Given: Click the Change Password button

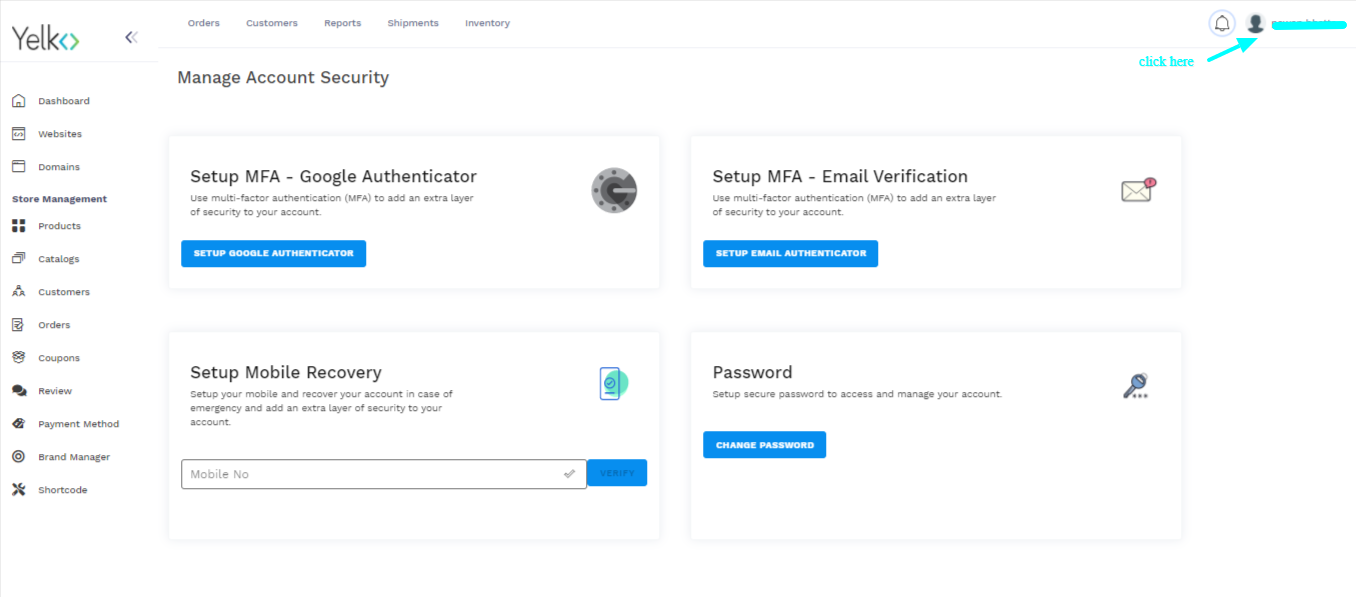Looking at the screenshot, I should (765, 445).
